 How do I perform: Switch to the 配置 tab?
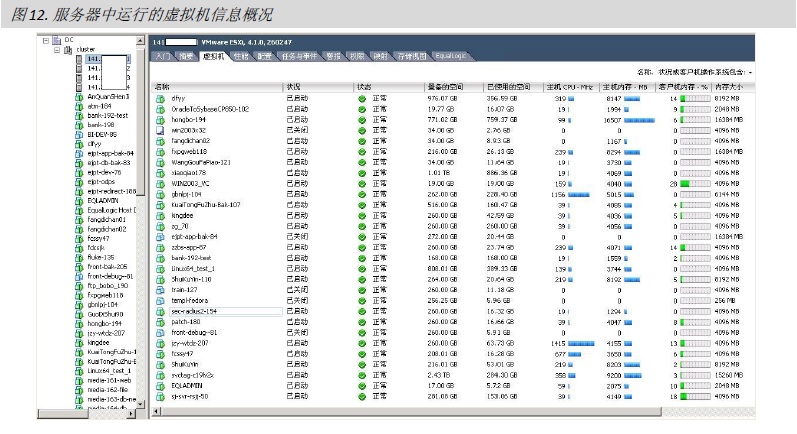coord(264,56)
